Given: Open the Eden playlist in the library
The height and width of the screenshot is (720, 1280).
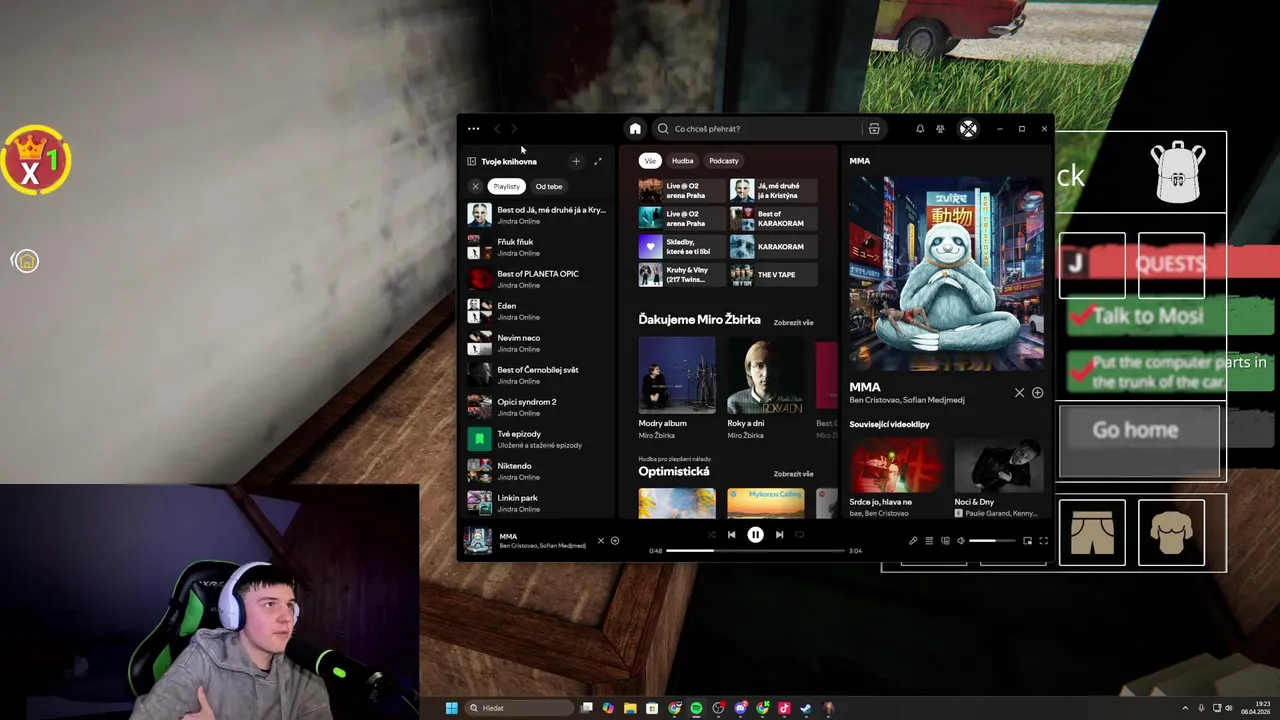Looking at the screenshot, I should (x=538, y=311).
